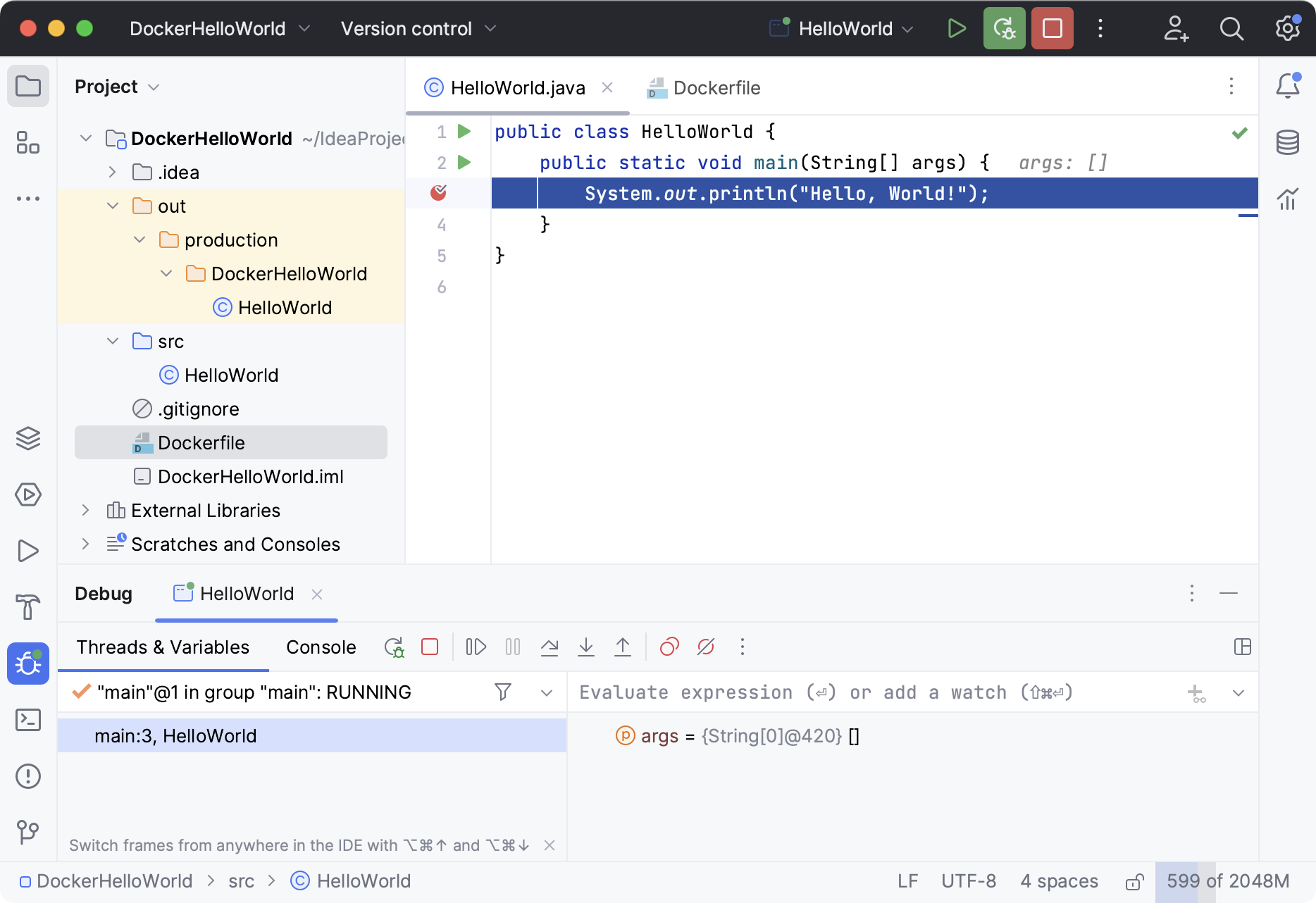Image resolution: width=1316 pixels, height=903 pixels.
Task: Click the src breadcrumb in status bar
Action: tap(241, 880)
